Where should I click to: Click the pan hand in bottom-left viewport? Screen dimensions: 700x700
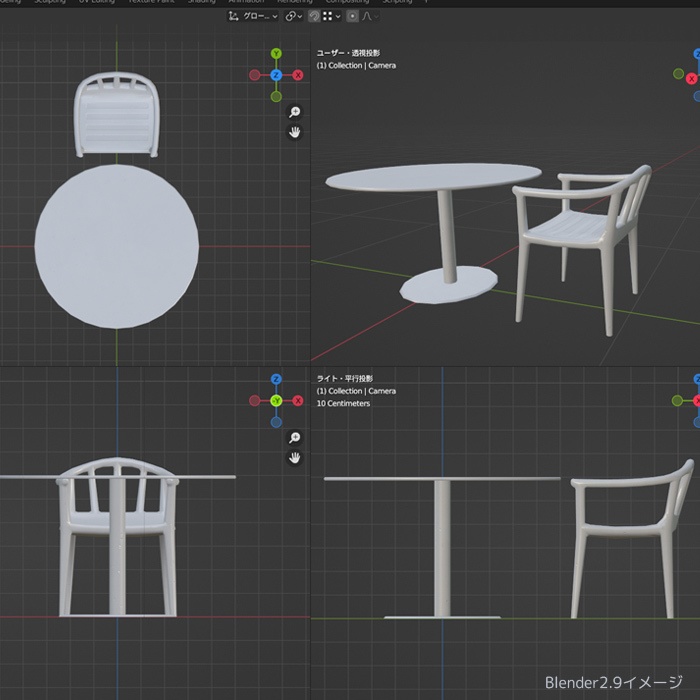pyautogui.click(x=295, y=458)
